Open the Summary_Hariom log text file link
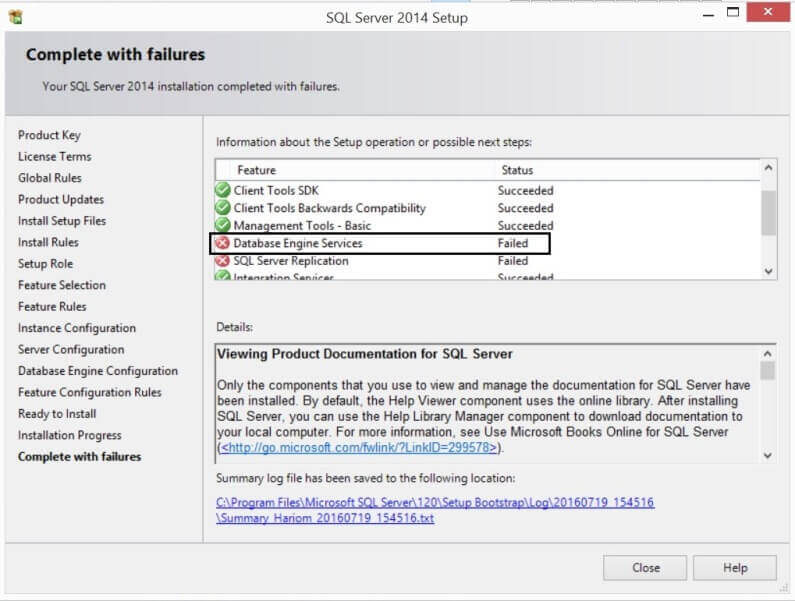Image resolution: width=795 pixels, height=601 pixels. [x=325, y=518]
